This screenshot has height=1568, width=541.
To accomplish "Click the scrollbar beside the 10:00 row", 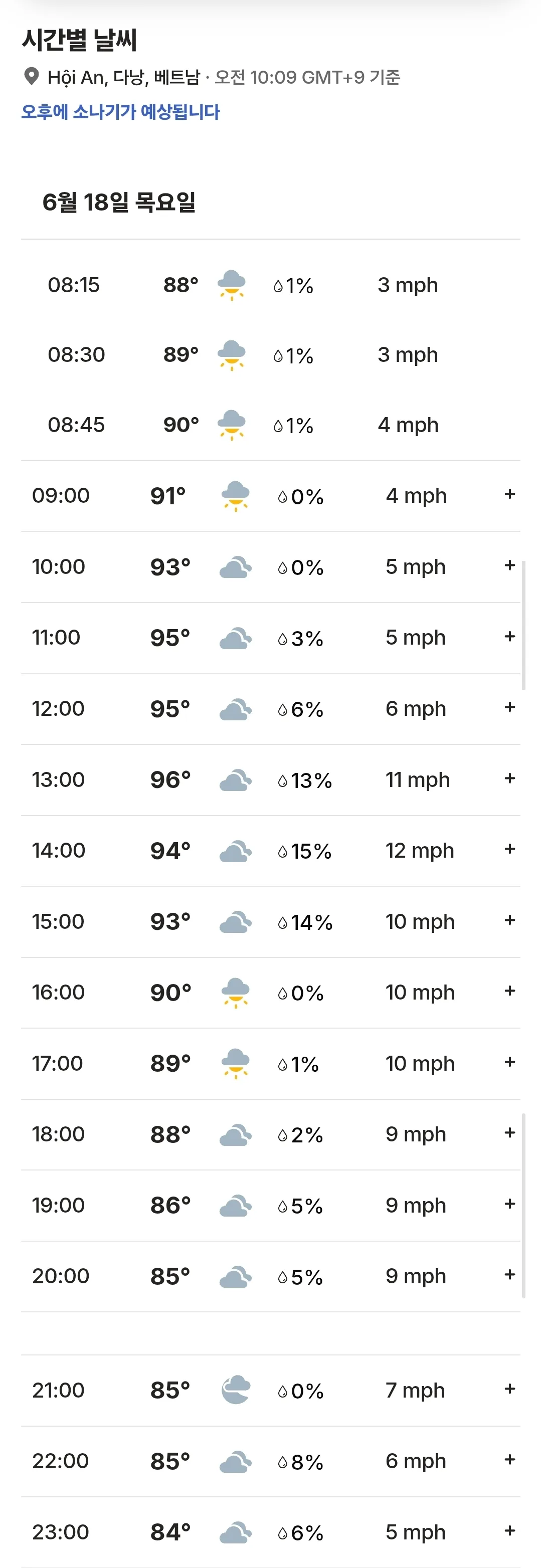I will tap(524, 625).
